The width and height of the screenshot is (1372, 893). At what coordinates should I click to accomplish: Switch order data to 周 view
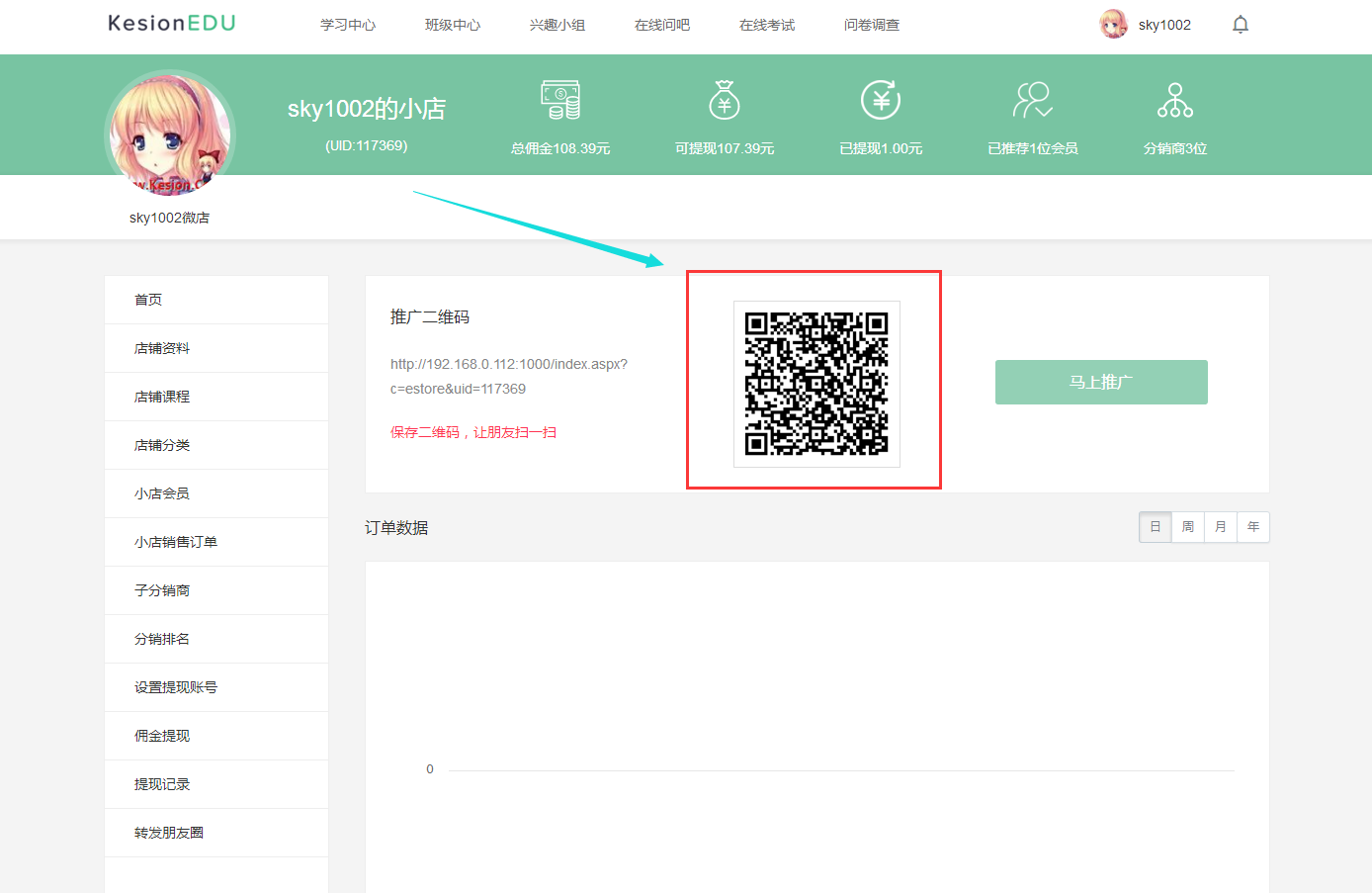pos(1187,527)
